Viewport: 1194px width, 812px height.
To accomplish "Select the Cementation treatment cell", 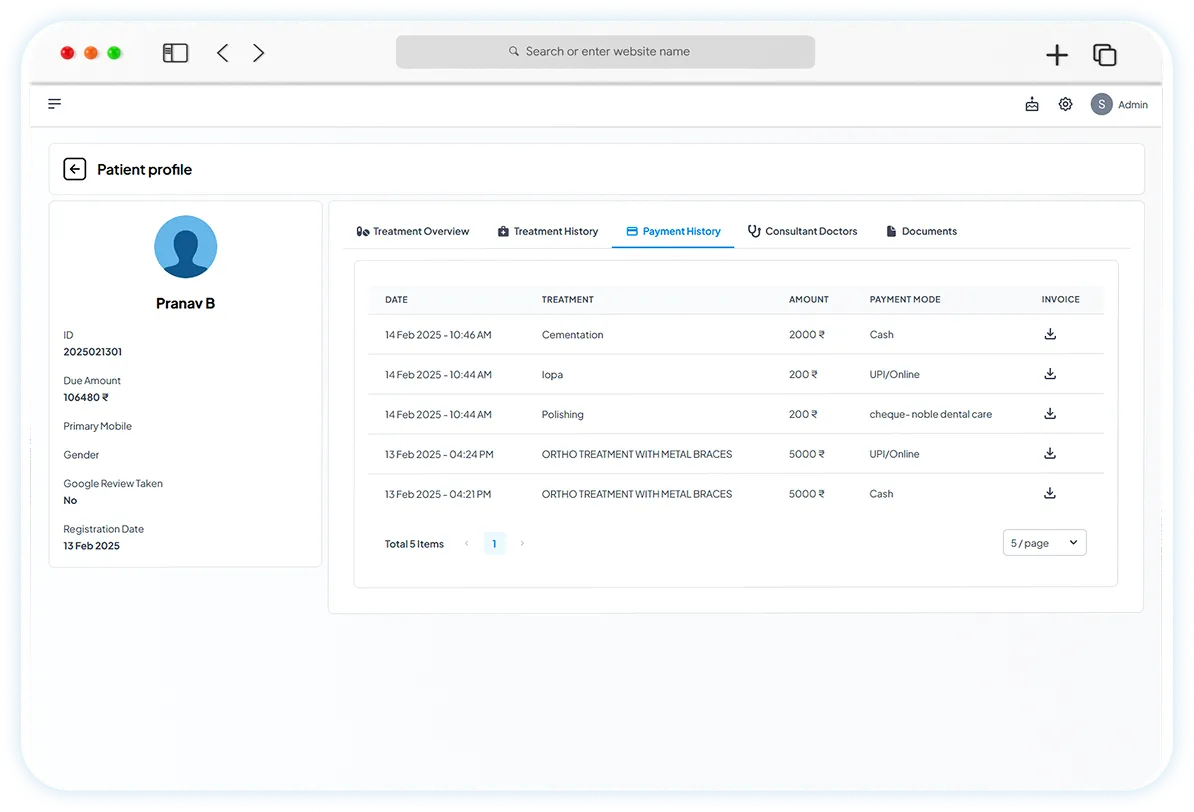I will [x=573, y=335].
